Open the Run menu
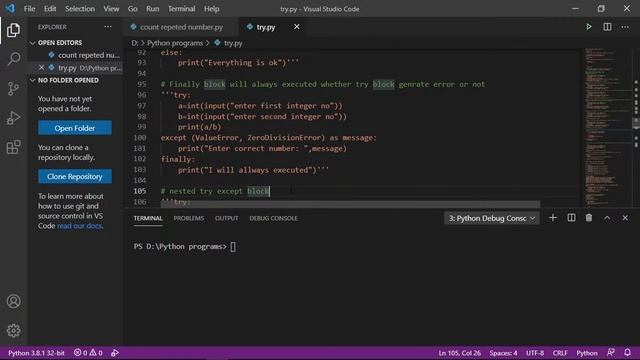Image resolution: width=640 pixels, height=360 pixels. click(153, 9)
